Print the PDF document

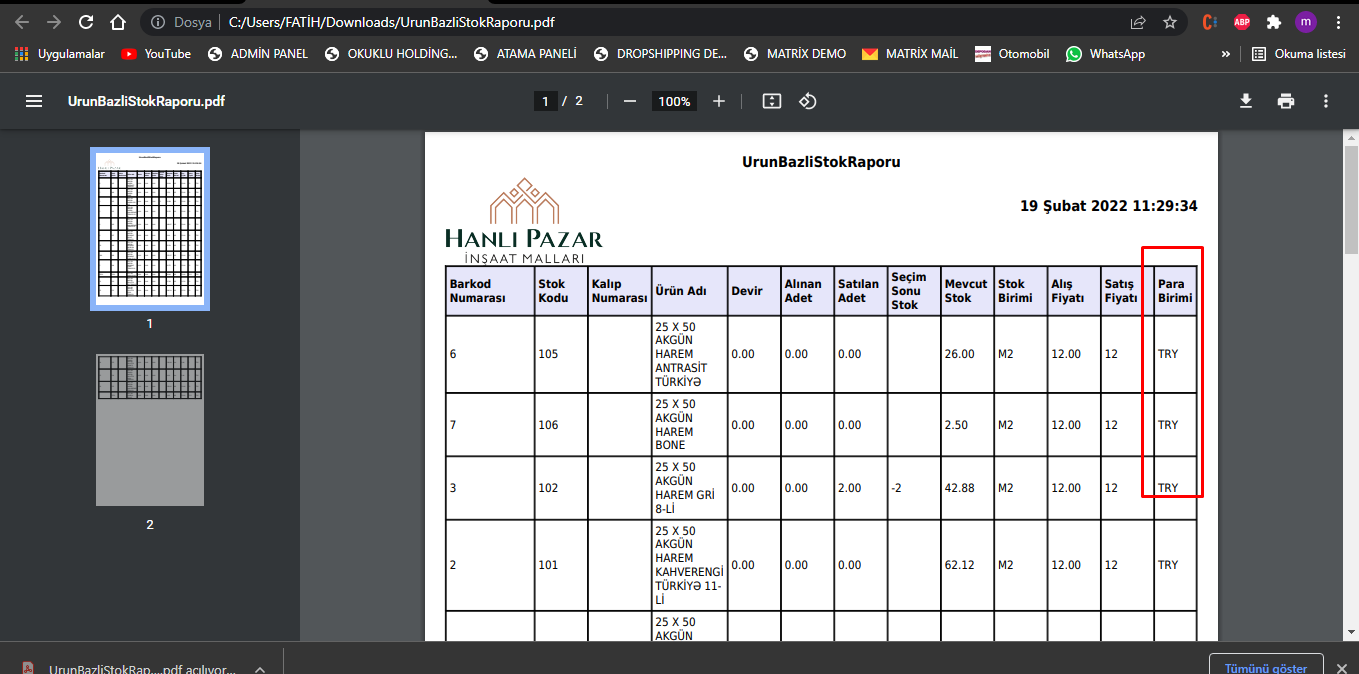[1286, 101]
